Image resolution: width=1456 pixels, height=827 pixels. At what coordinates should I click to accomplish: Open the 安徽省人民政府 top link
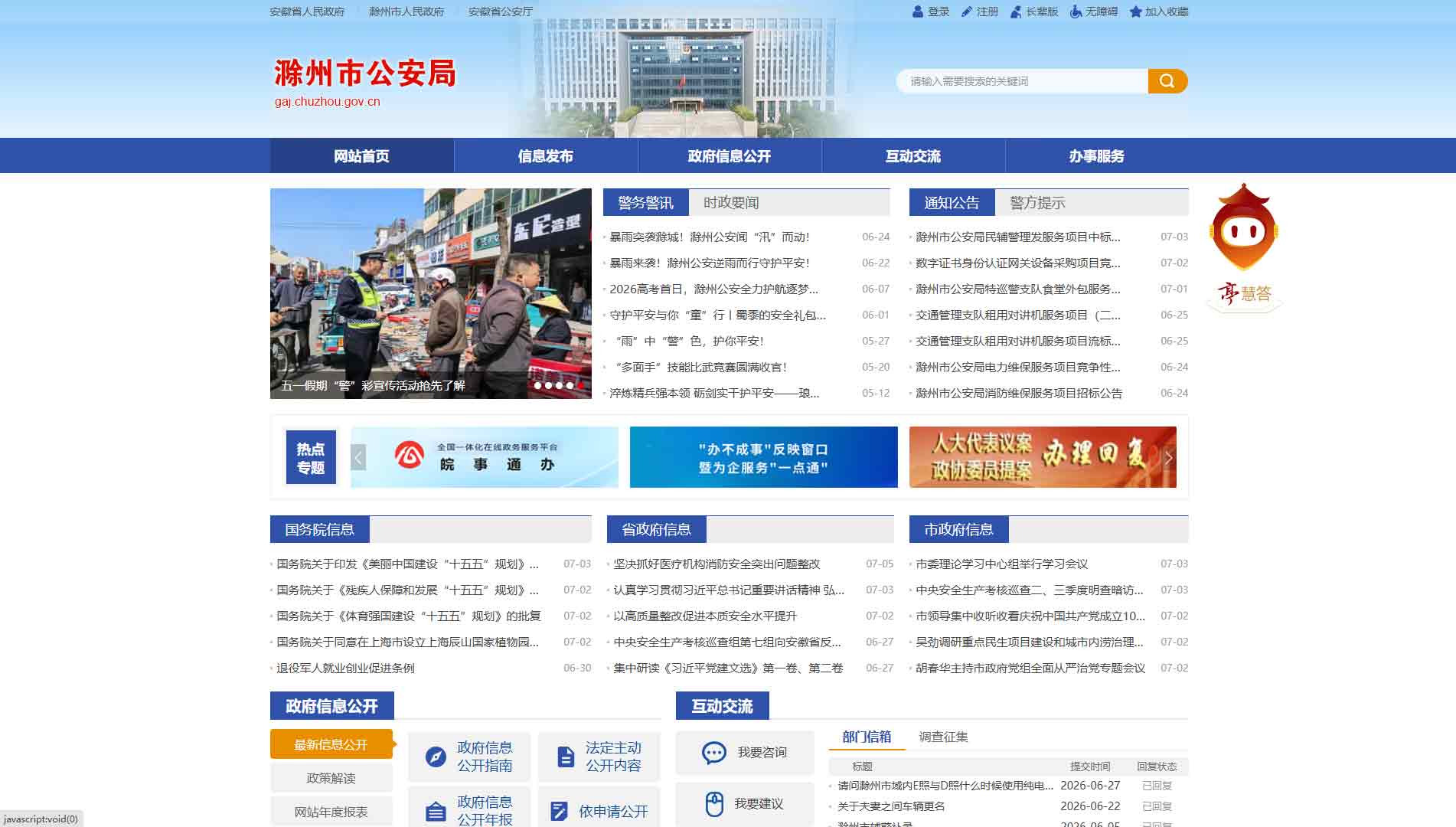point(307,11)
